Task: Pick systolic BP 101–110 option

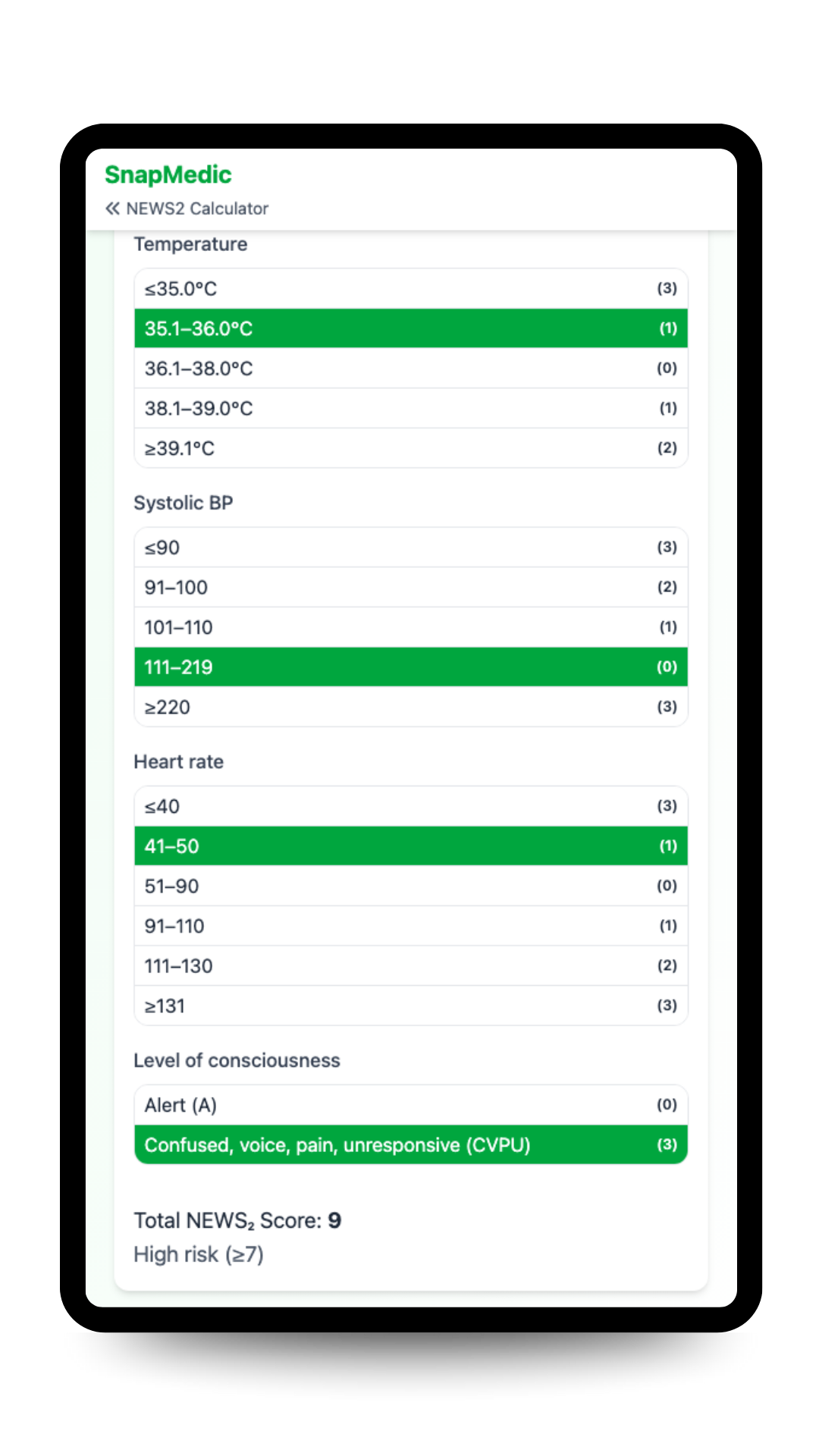Action: coord(410,627)
